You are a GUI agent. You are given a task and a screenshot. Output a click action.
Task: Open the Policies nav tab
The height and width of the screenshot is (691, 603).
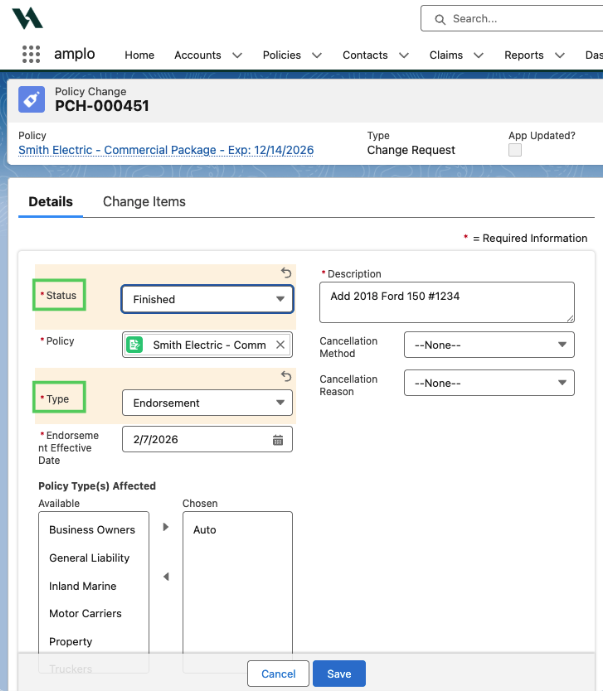pos(282,55)
